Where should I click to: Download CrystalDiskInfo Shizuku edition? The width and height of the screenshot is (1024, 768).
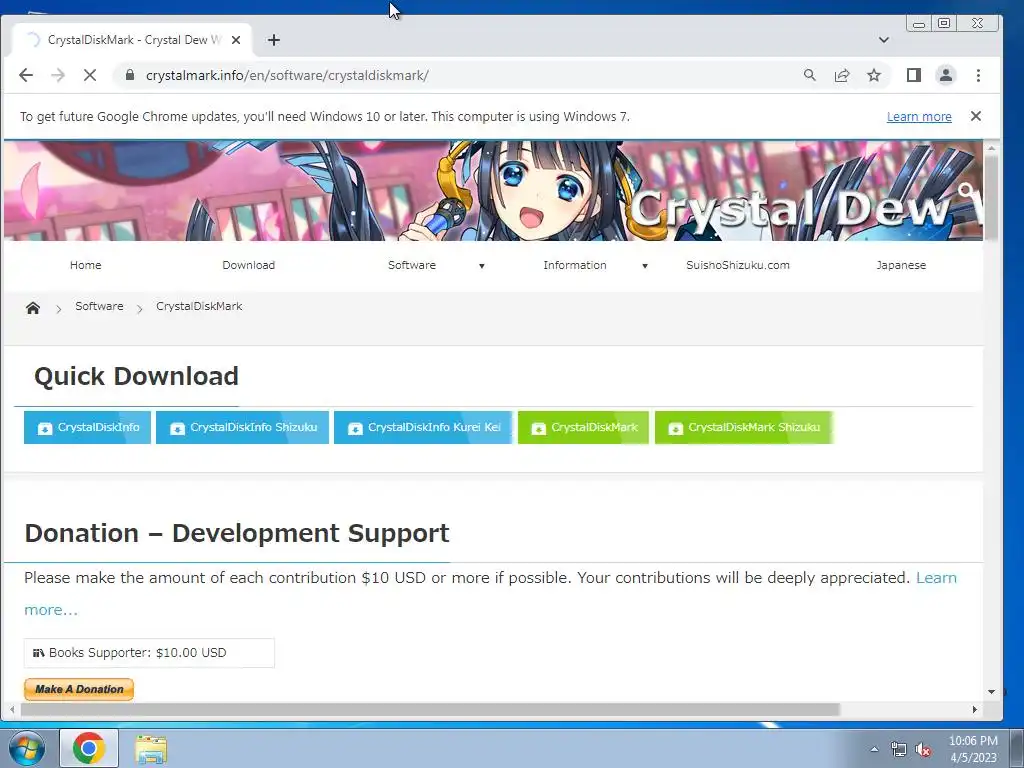242,427
